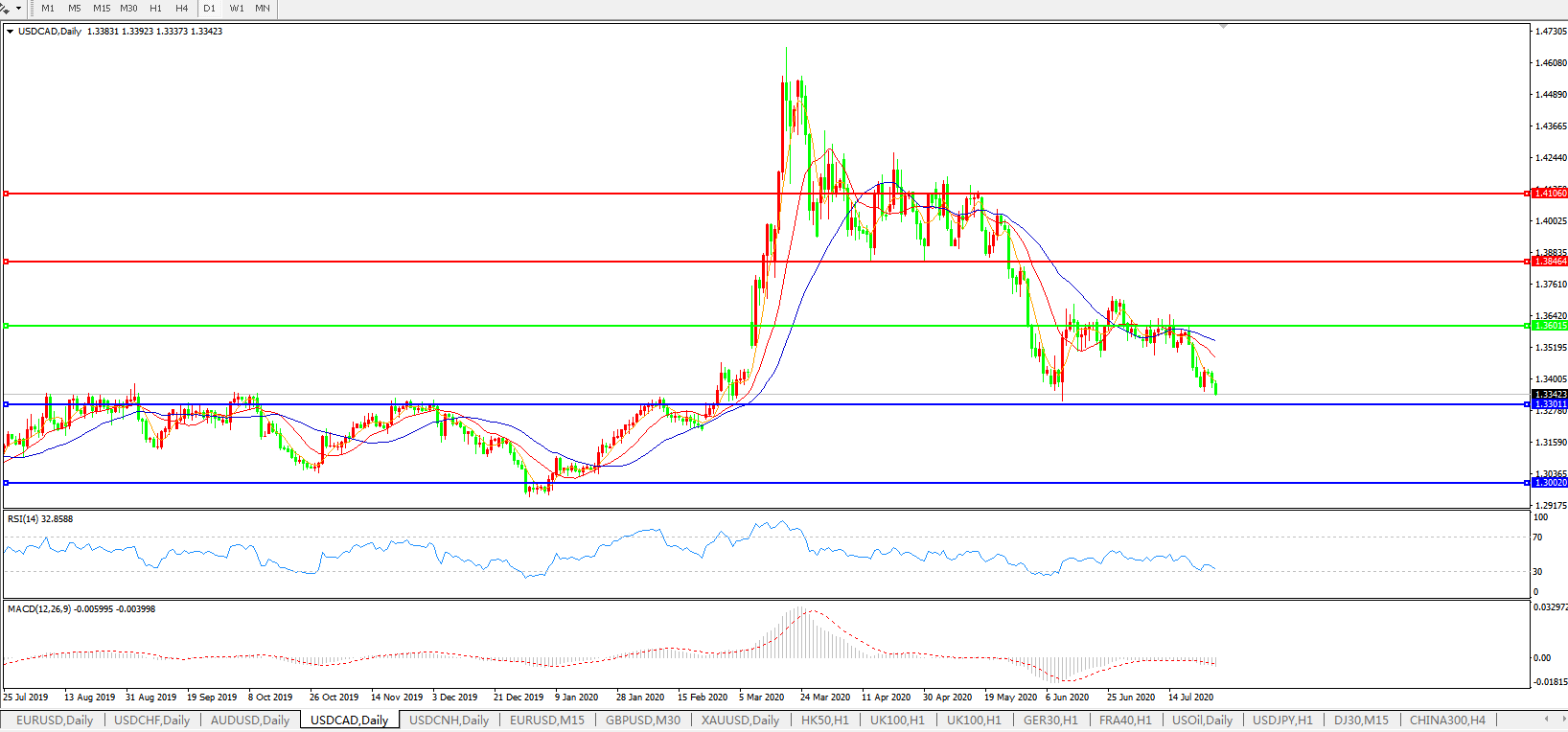Open the CHINA300,H4 chart tab
The width and height of the screenshot is (1568, 732).
(x=1447, y=721)
